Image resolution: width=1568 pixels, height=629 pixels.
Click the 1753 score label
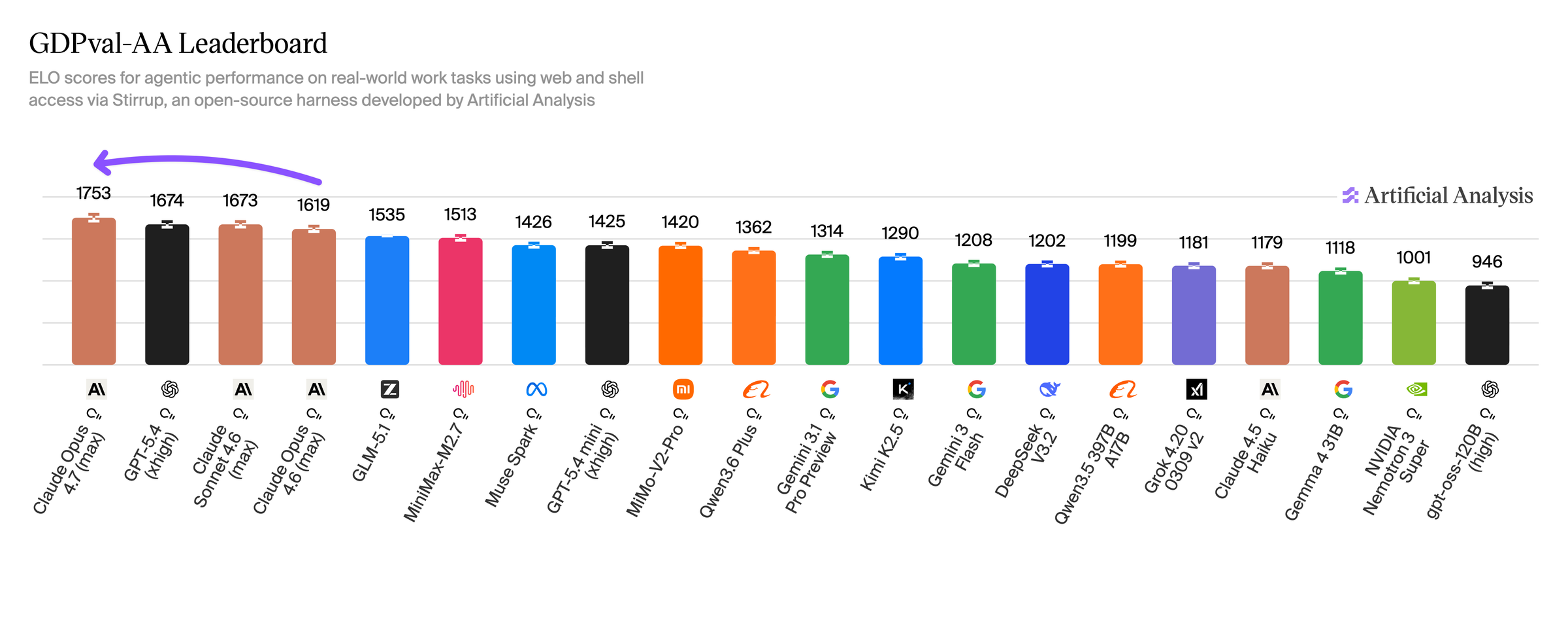click(x=93, y=194)
